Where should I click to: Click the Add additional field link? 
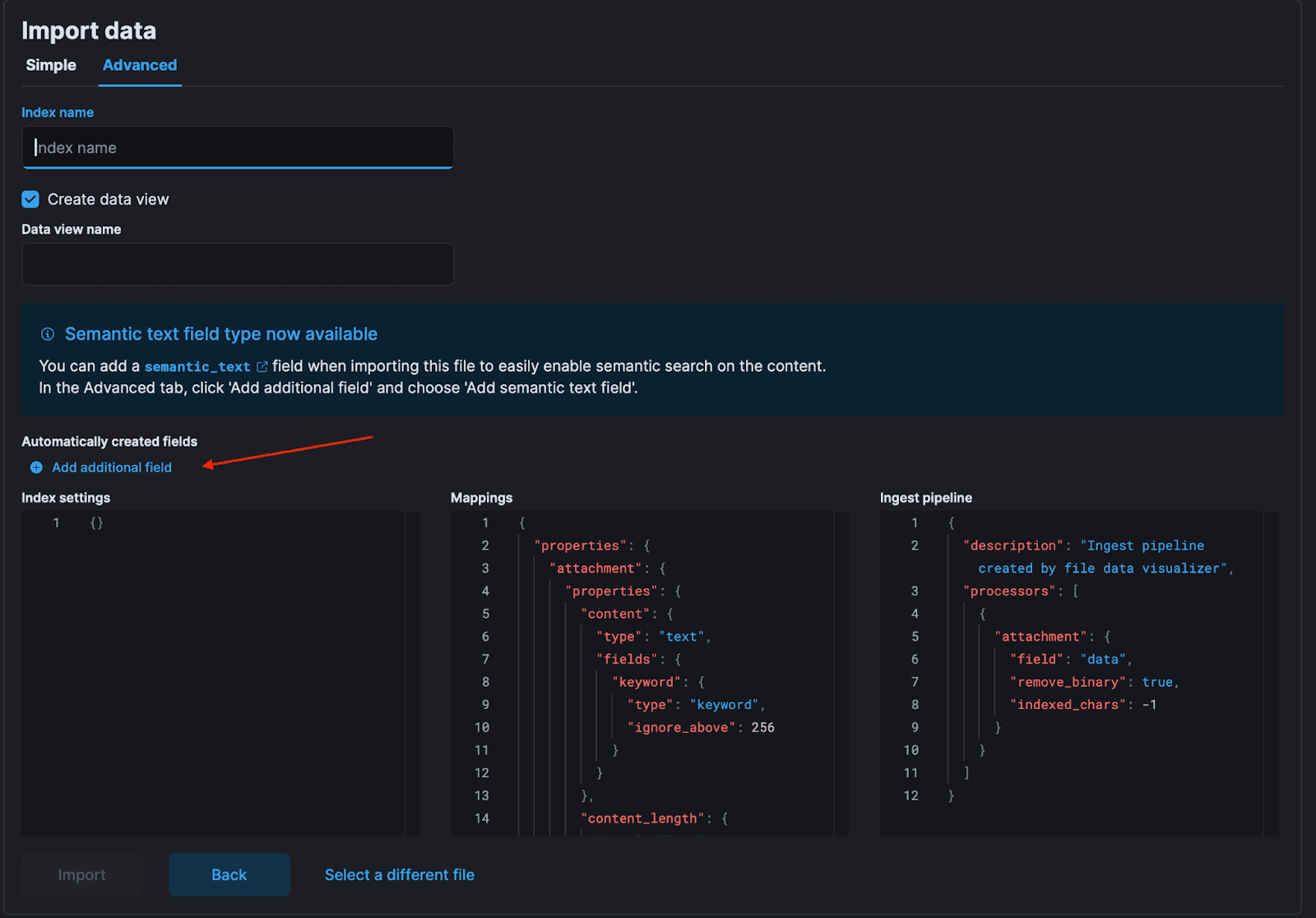coord(112,467)
